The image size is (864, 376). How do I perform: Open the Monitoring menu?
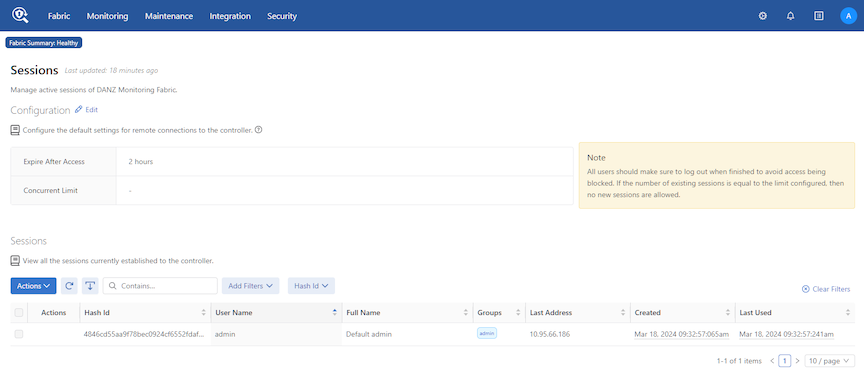(107, 16)
